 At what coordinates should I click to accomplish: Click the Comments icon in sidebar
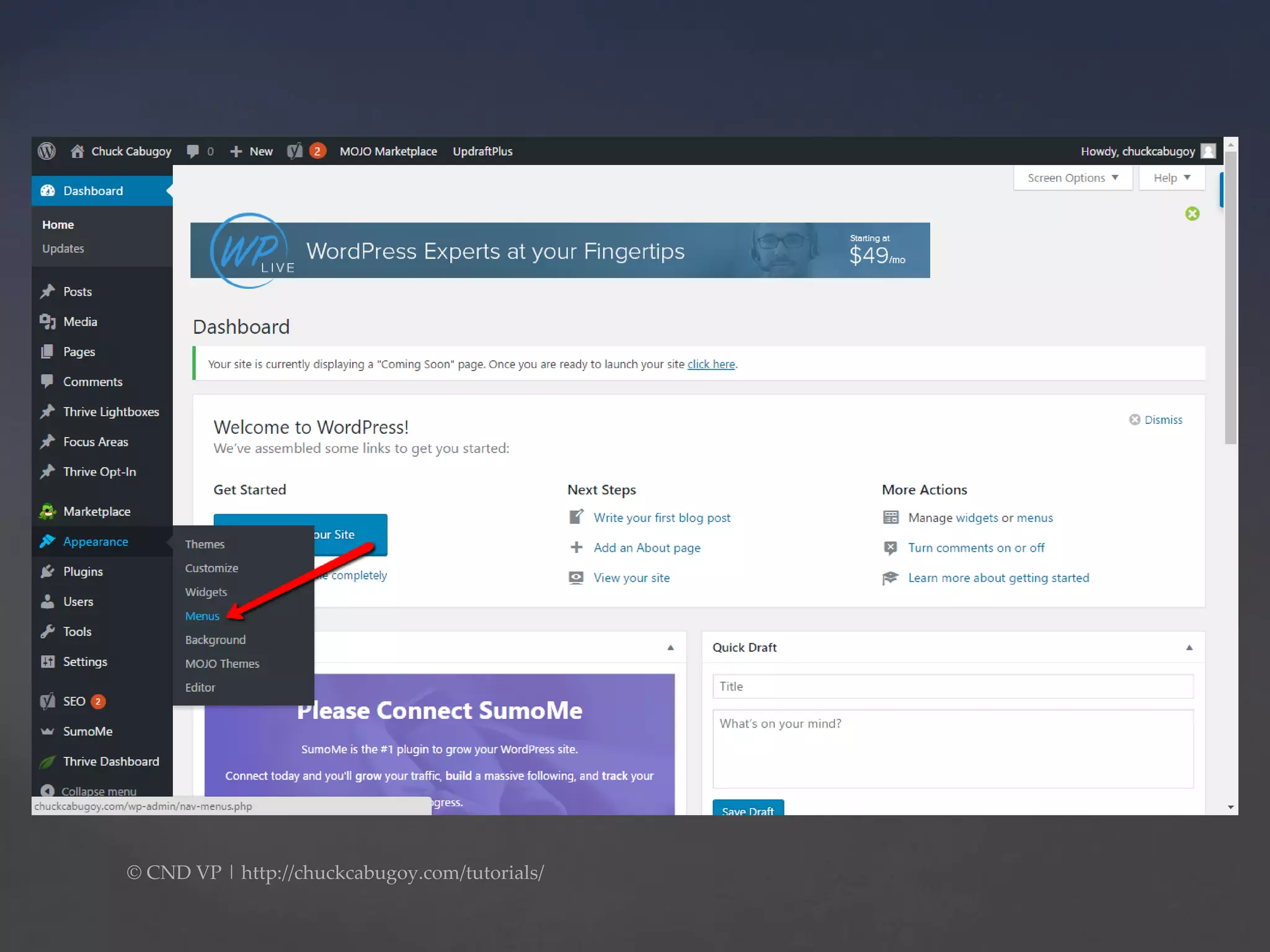point(48,381)
